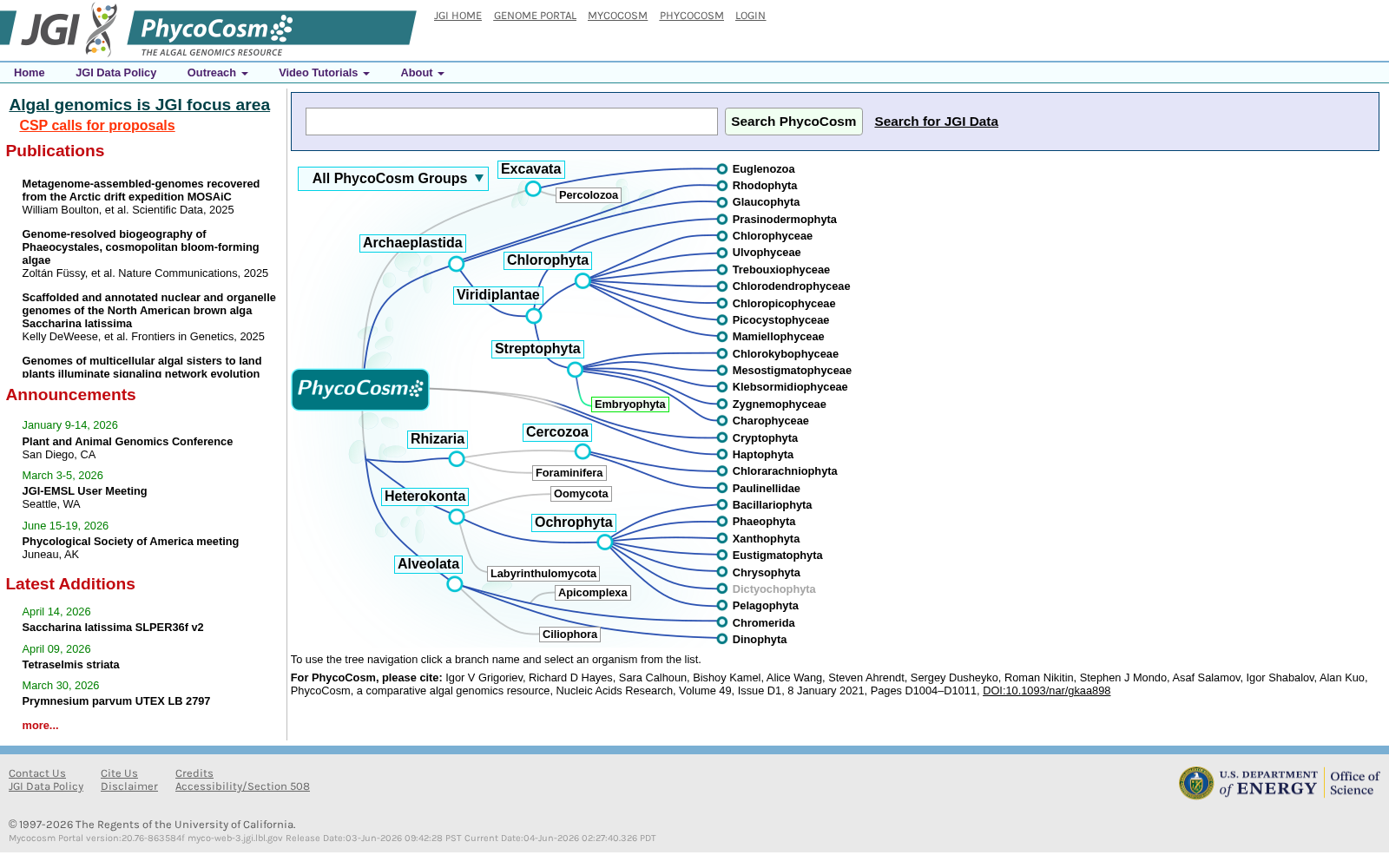This screenshot has height=868, width=1389.
Task: Click the Heterokonta branch node circle
Action: 457,517
